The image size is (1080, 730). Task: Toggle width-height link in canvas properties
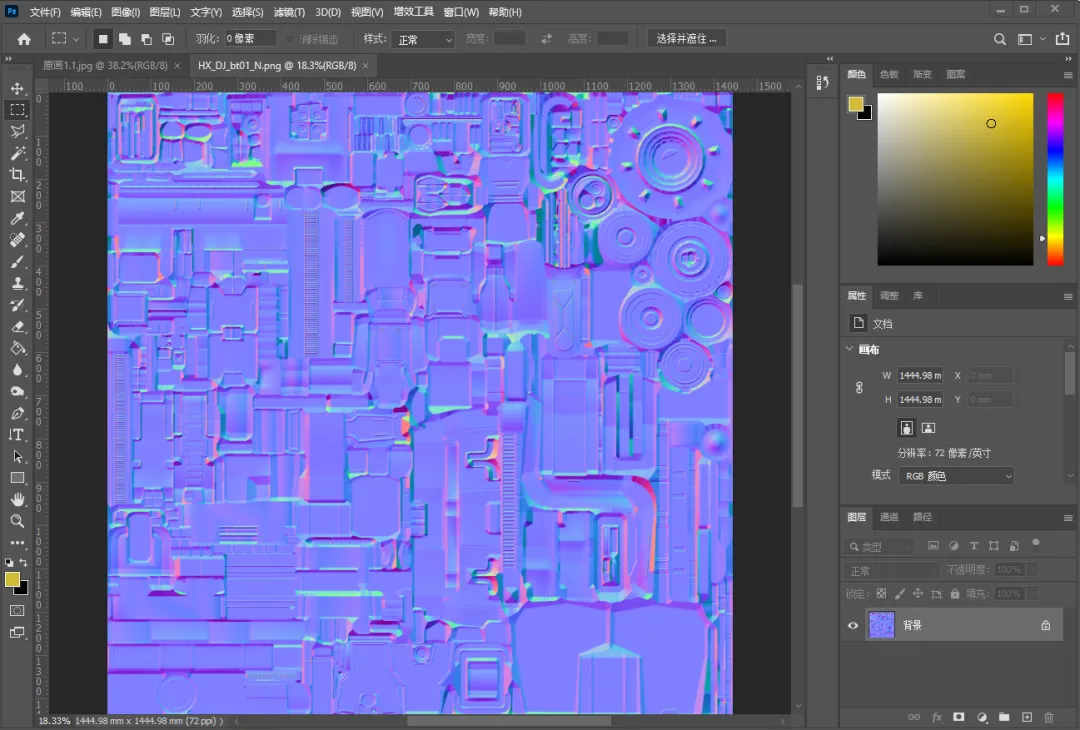pyautogui.click(x=859, y=387)
